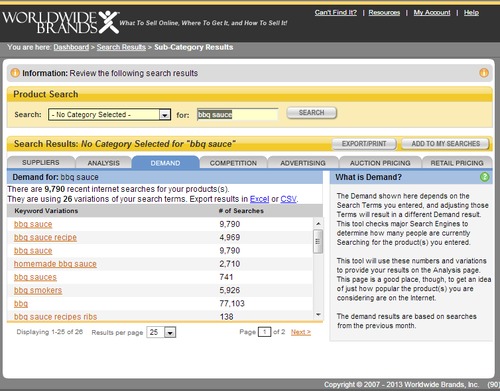Click the 138 searches value
This screenshot has height=391, width=500.
(x=226, y=317)
